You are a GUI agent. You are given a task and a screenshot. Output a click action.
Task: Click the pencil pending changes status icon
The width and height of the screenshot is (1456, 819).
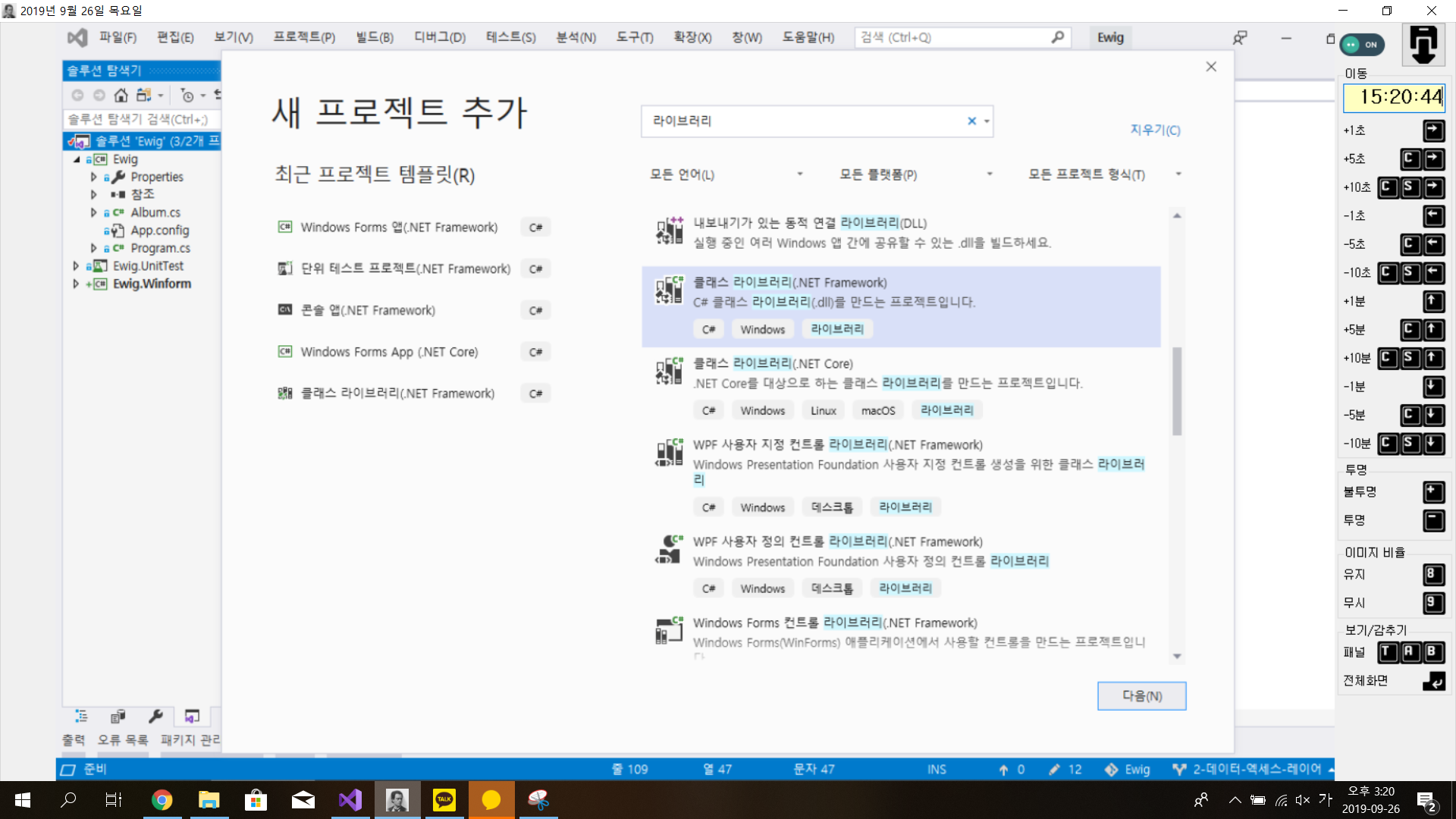[1054, 769]
